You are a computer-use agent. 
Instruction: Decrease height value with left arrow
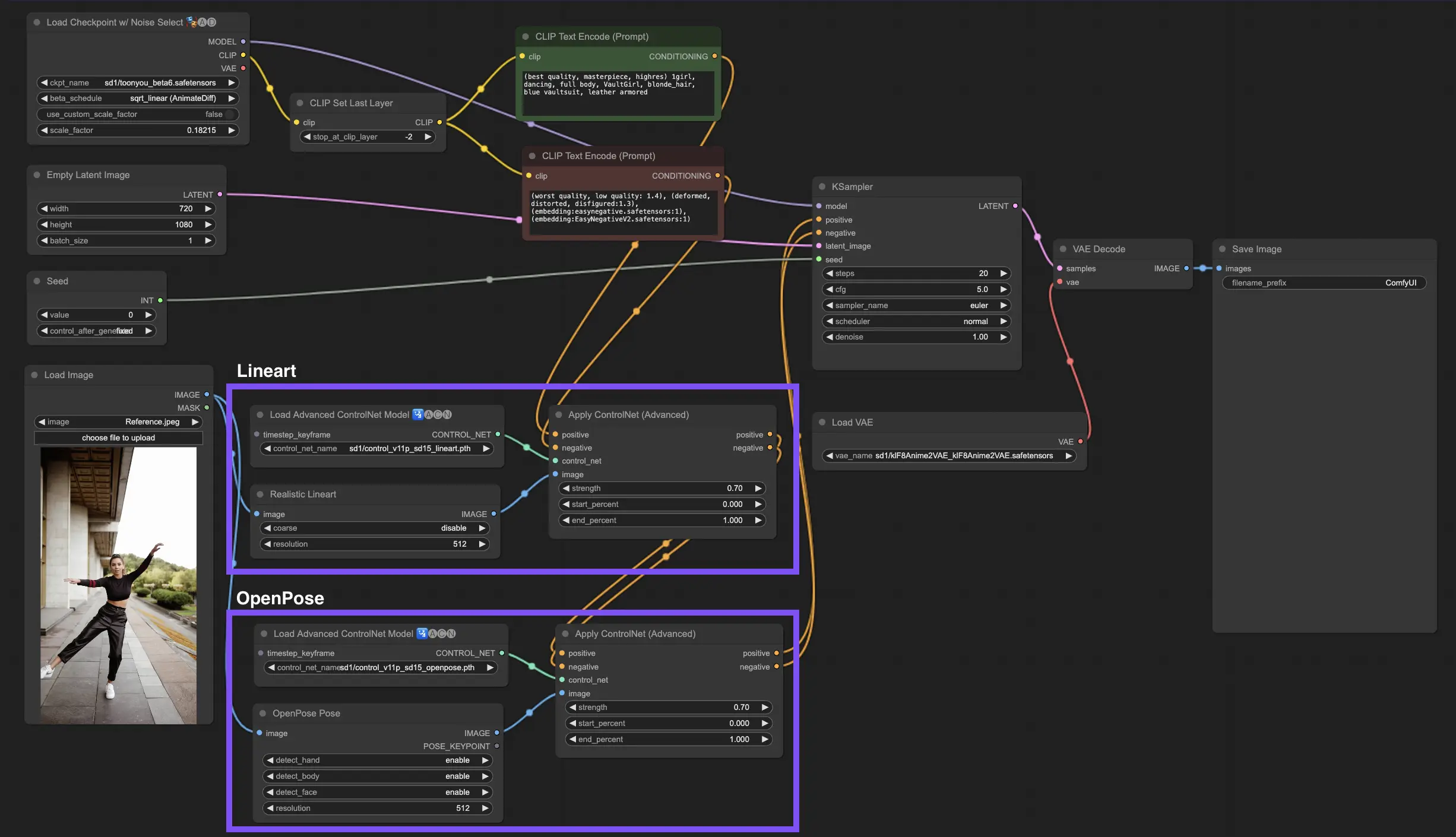44,224
